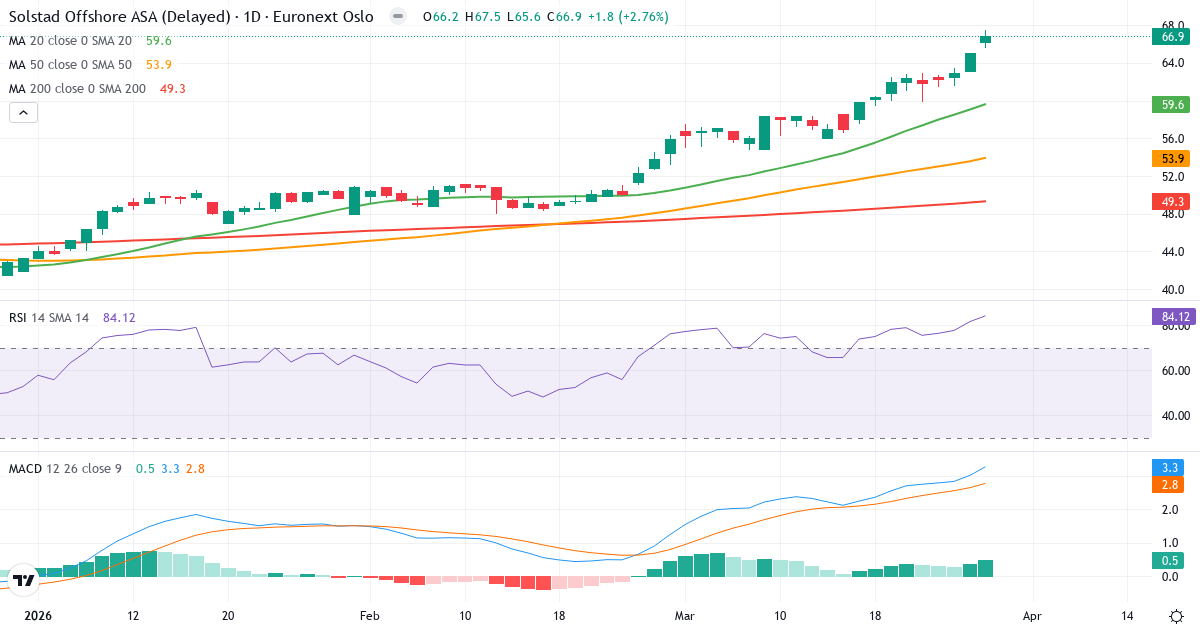Click the purple 84.12 RSI axis label
The image size is (1200, 630).
click(1172, 318)
